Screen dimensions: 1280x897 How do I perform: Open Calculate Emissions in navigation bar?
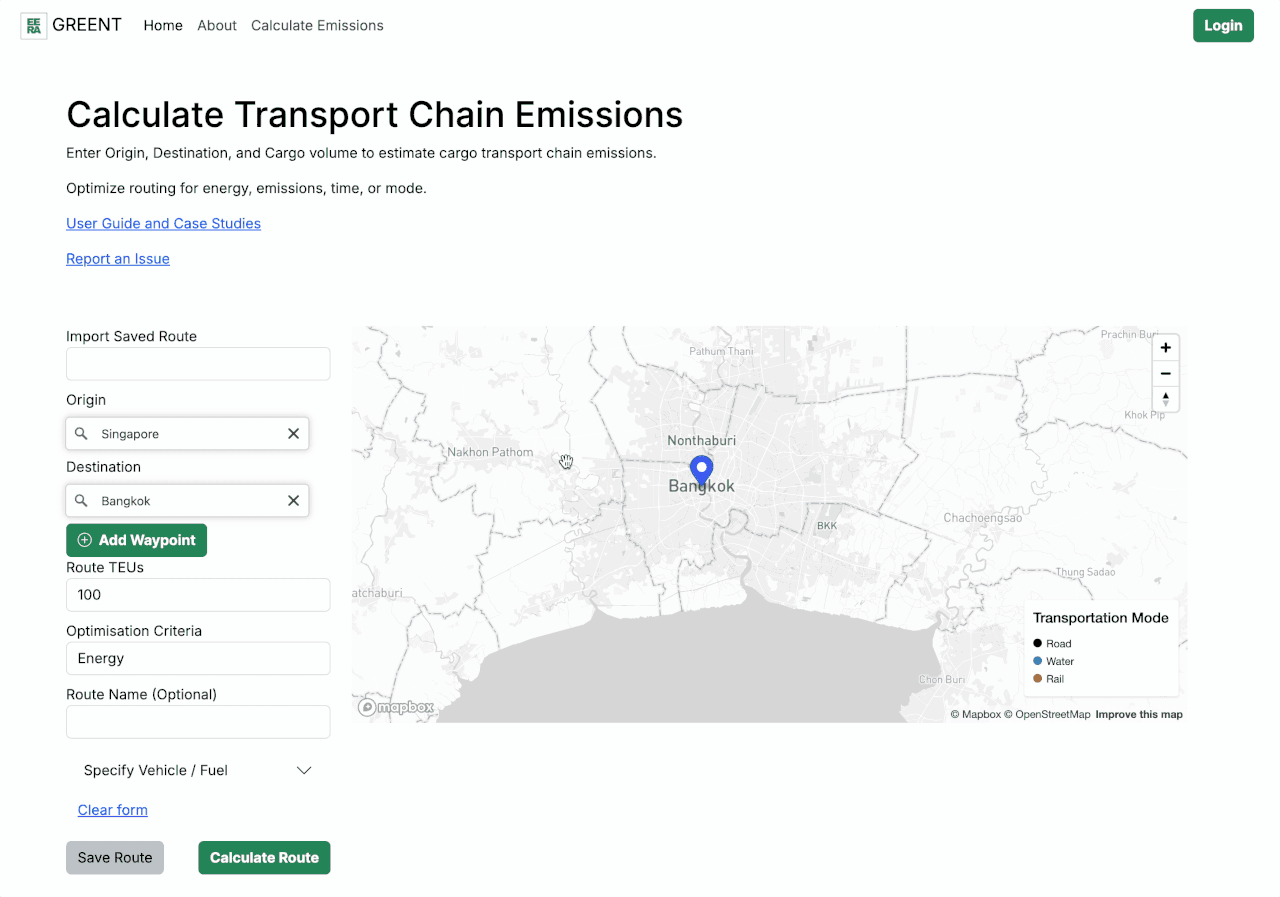click(x=317, y=26)
